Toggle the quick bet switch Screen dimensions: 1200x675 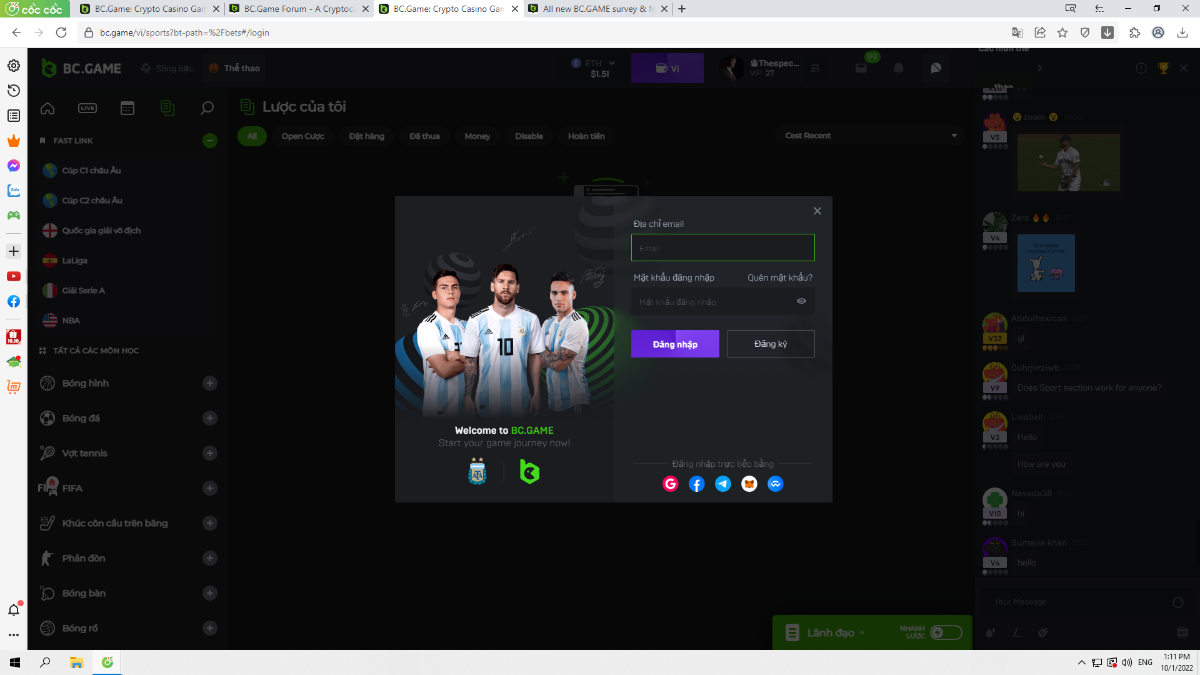(945, 633)
